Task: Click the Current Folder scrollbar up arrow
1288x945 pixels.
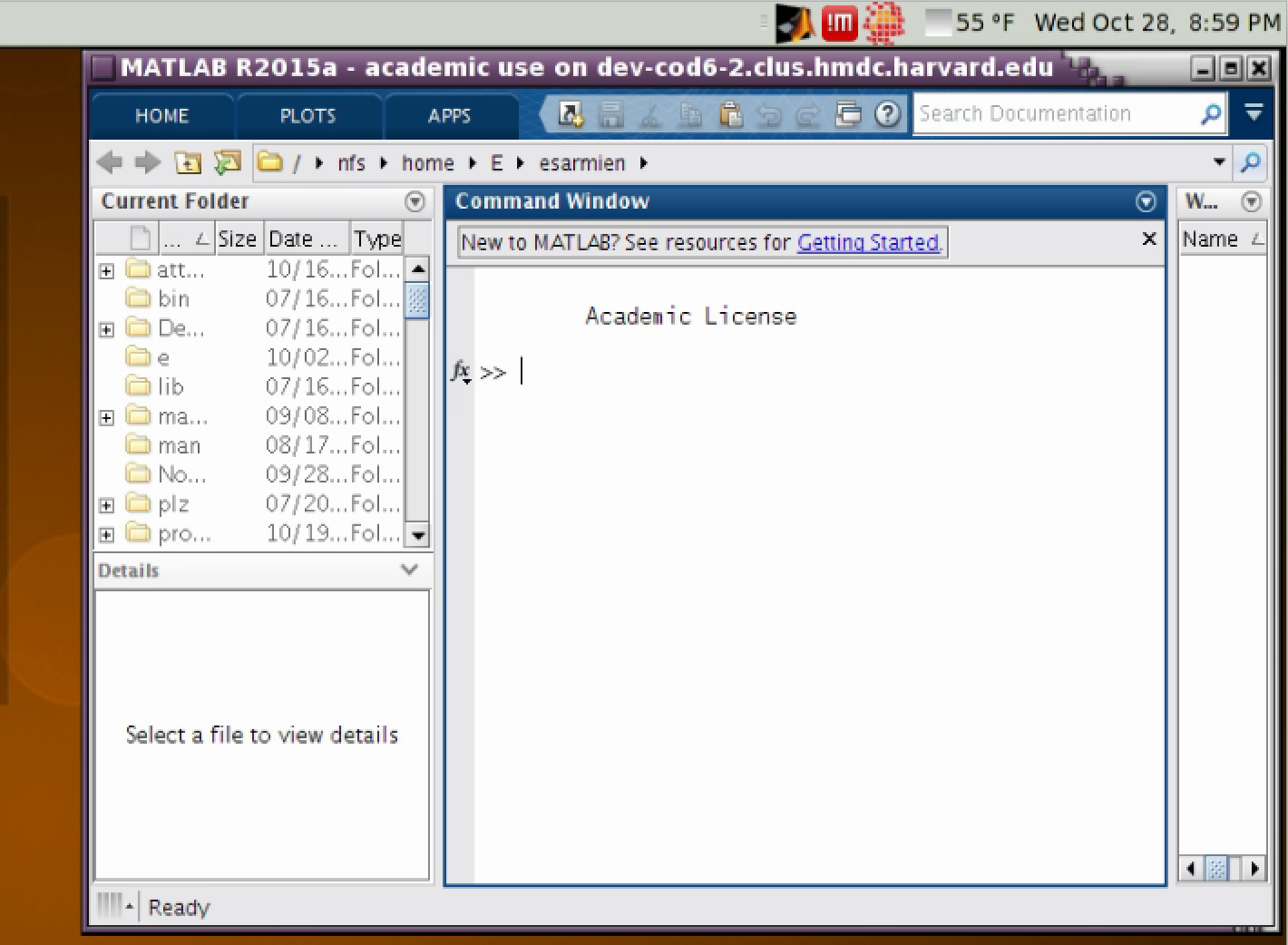Action: pyautogui.click(x=417, y=268)
